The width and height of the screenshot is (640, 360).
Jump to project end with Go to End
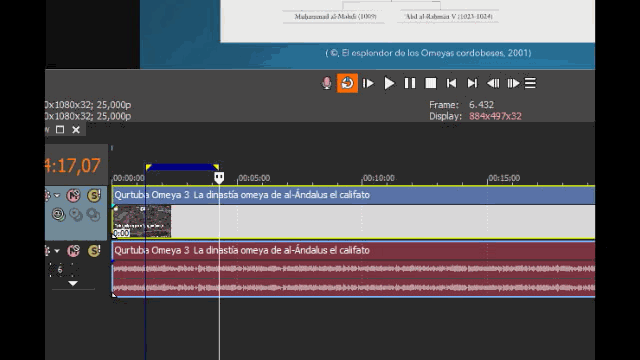click(x=472, y=83)
